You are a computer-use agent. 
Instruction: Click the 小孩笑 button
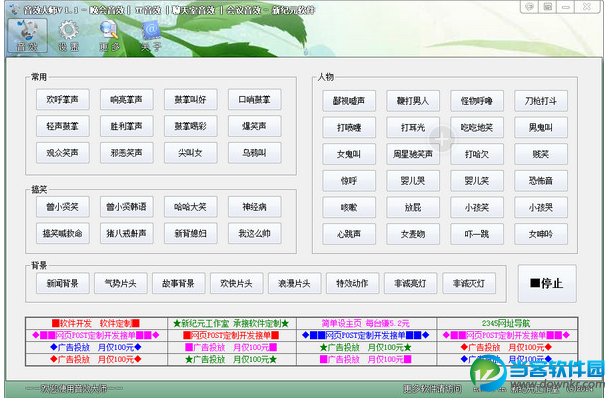tap(477, 208)
